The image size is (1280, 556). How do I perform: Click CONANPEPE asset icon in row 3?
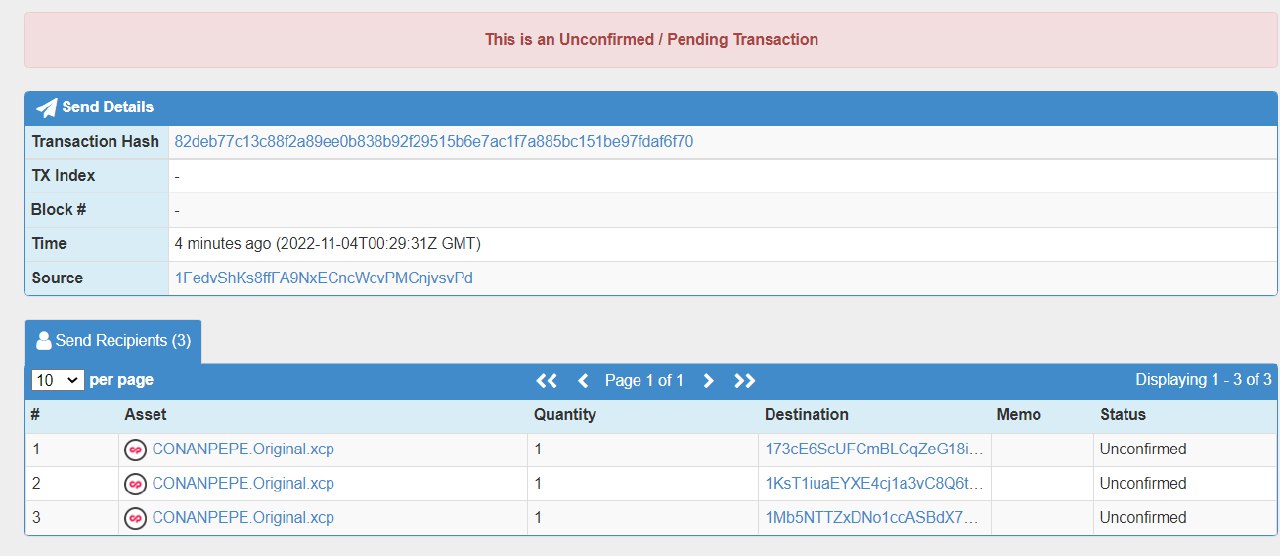coord(135,518)
